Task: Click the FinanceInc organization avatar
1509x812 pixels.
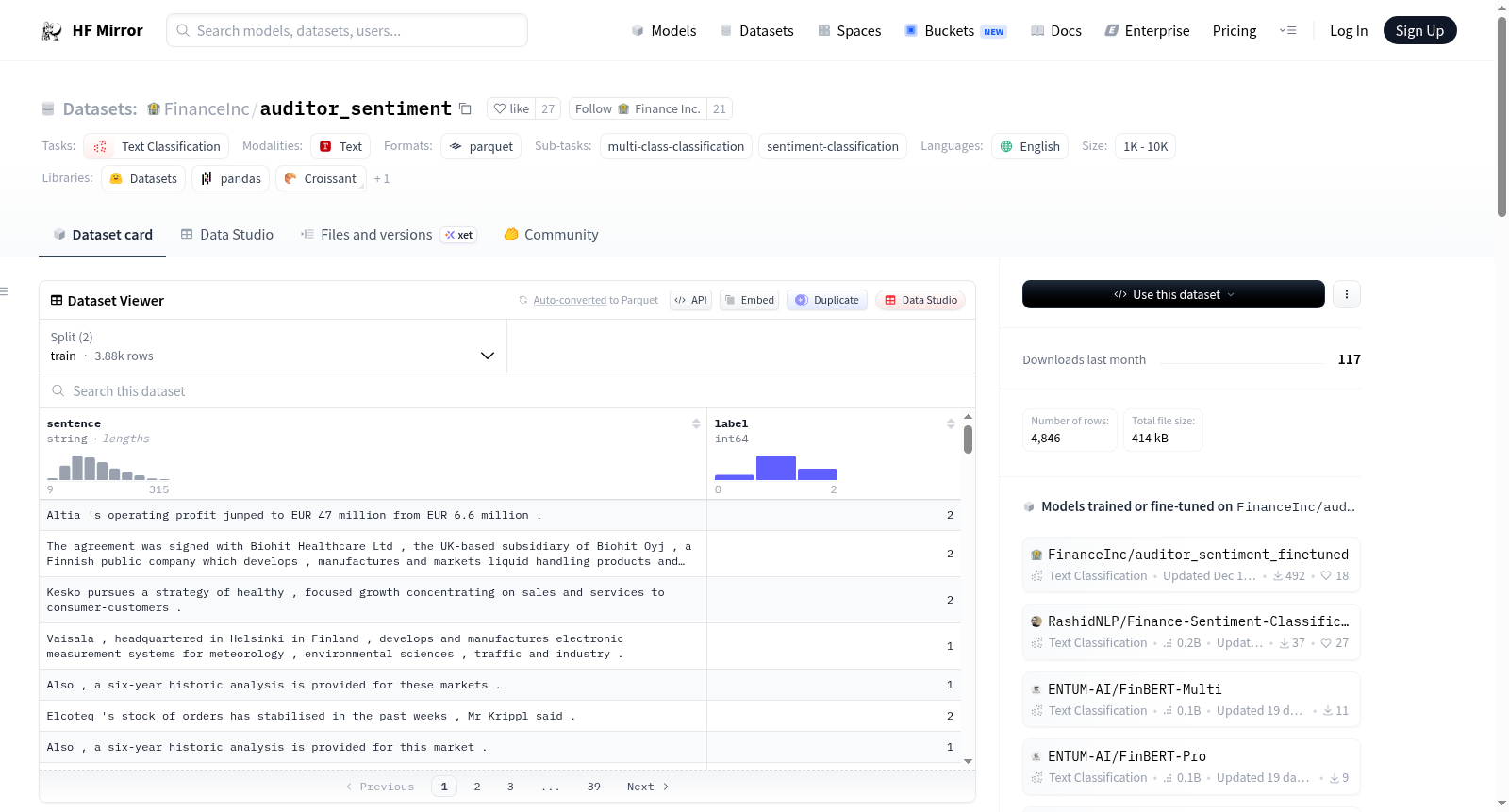Action: point(154,108)
